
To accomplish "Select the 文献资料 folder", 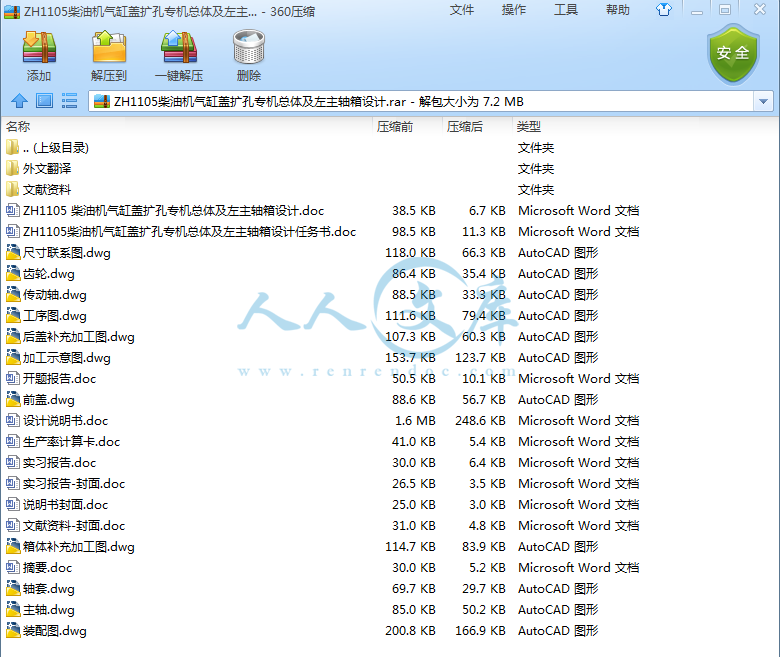I will point(390,189).
